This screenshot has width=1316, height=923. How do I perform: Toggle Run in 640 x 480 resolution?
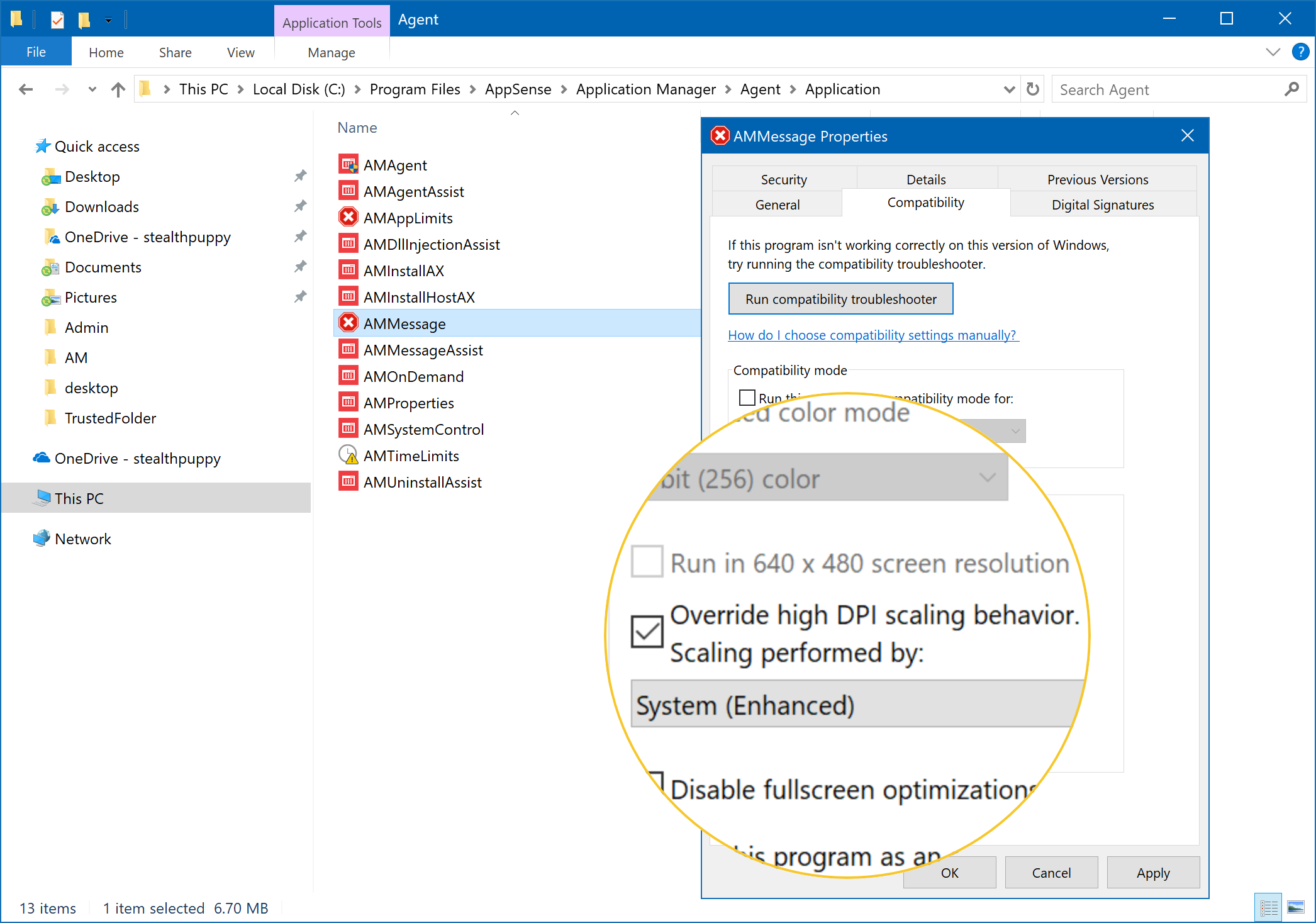pyautogui.click(x=647, y=561)
